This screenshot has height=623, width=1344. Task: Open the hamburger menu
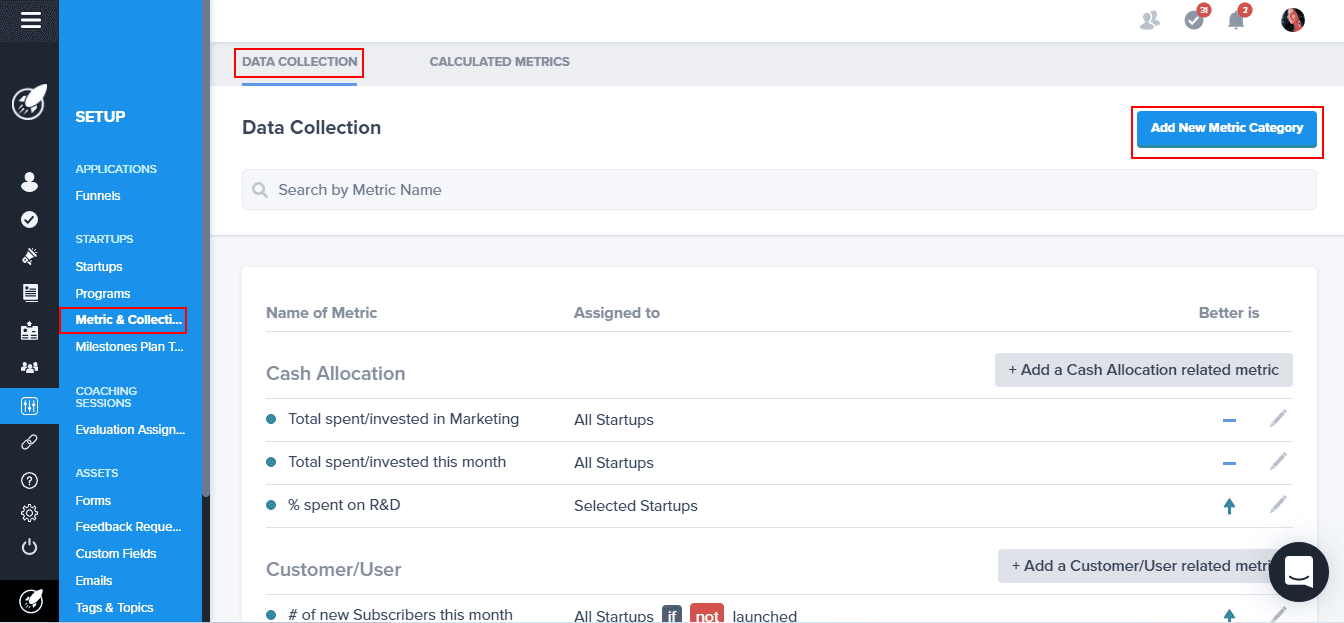30,19
